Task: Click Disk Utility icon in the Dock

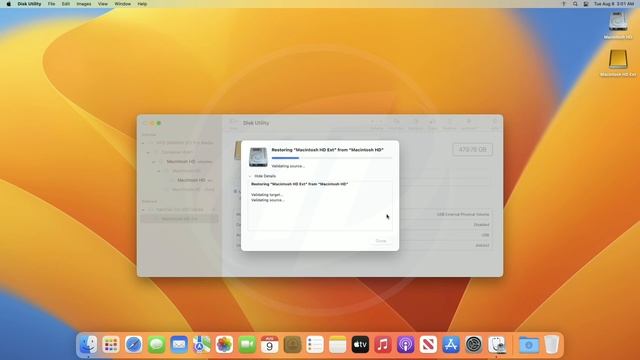Action: (x=497, y=345)
